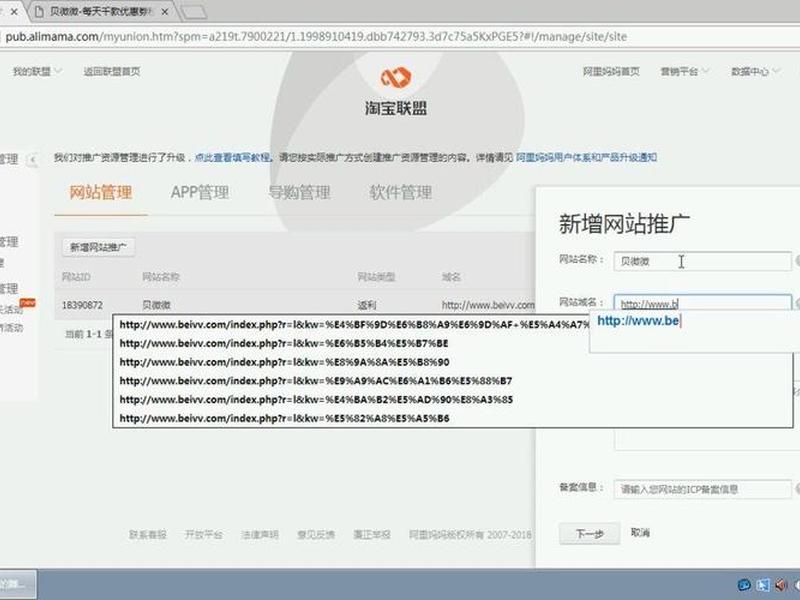Image resolution: width=800 pixels, height=600 pixels.
Task: Open the 廉正举报 footer link
Action: 372,535
